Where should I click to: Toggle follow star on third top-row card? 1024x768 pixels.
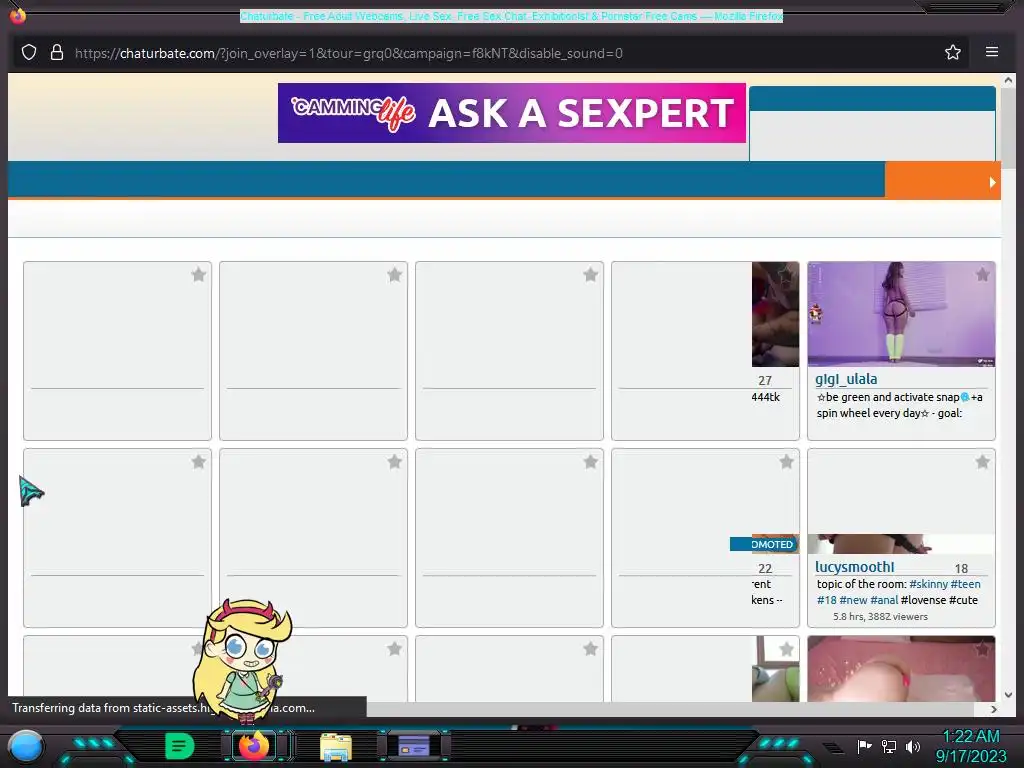pyautogui.click(x=590, y=275)
